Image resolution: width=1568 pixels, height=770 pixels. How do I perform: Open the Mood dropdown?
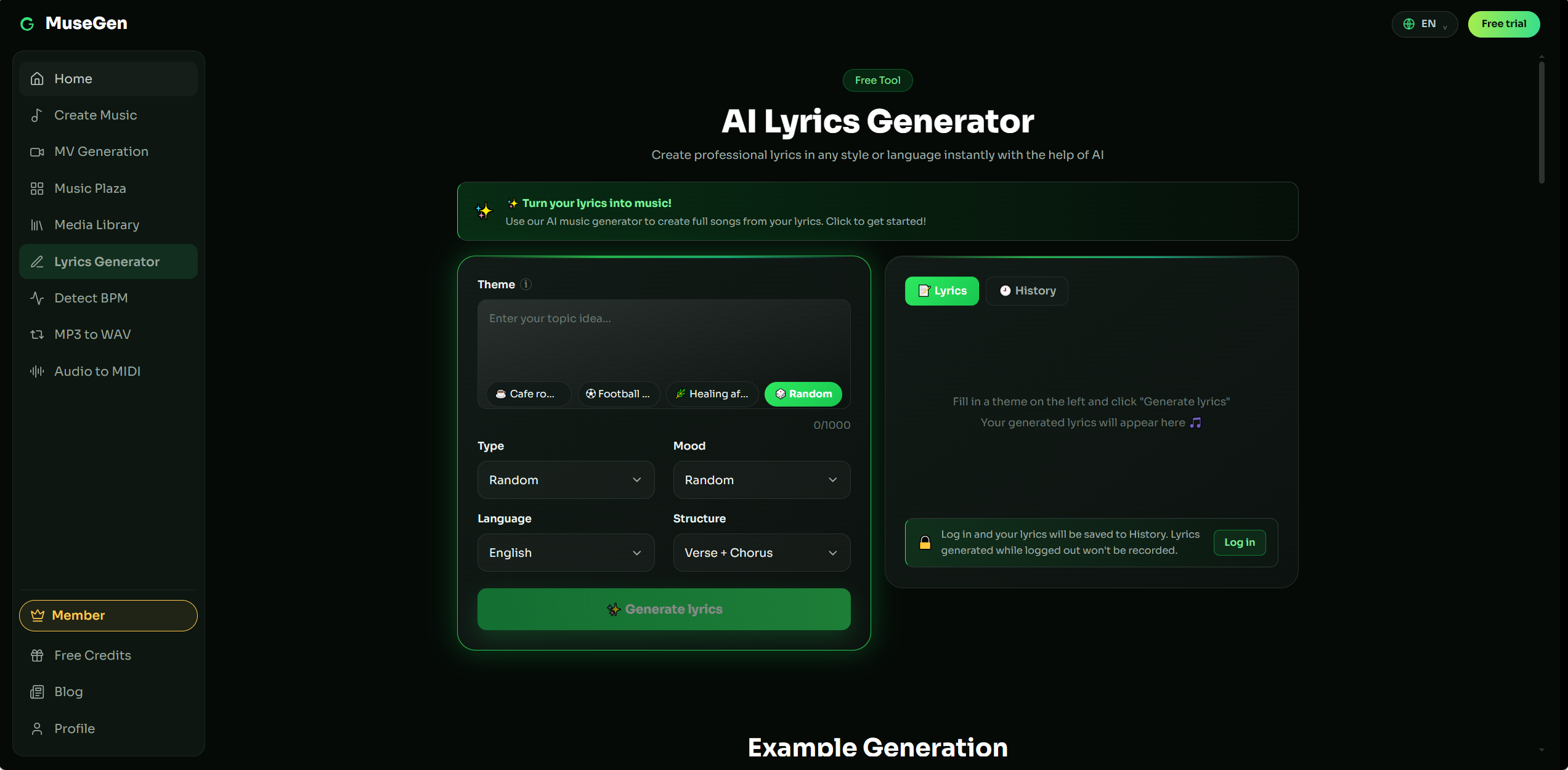(x=762, y=480)
